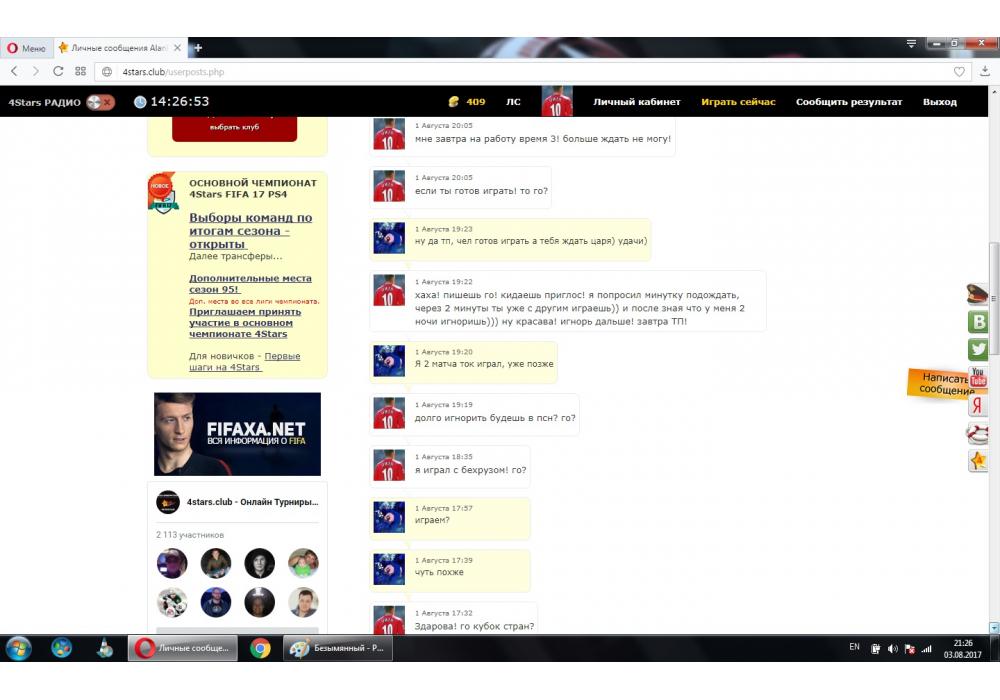Open Сообщить результат
1000x700 pixels.
click(x=849, y=102)
